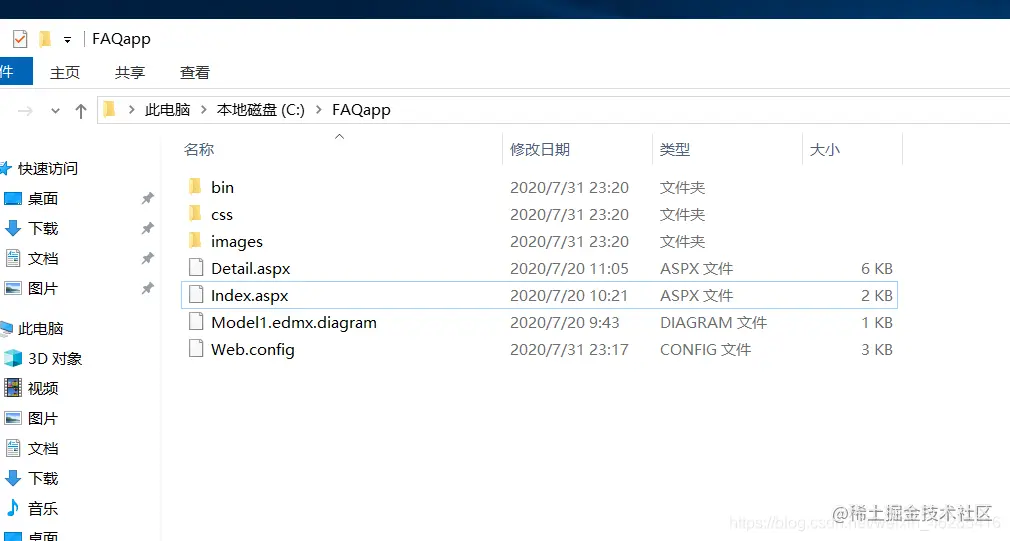
Task: Go up one folder level with up arrow
Action: (81, 111)
